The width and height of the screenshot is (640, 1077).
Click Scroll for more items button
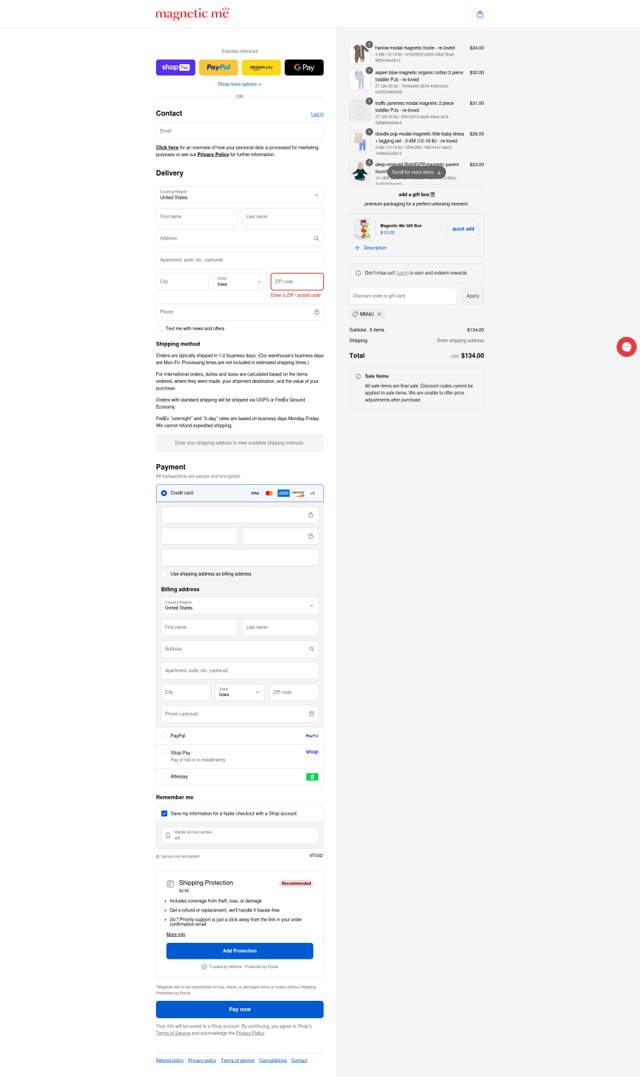[x=416, y=172]
